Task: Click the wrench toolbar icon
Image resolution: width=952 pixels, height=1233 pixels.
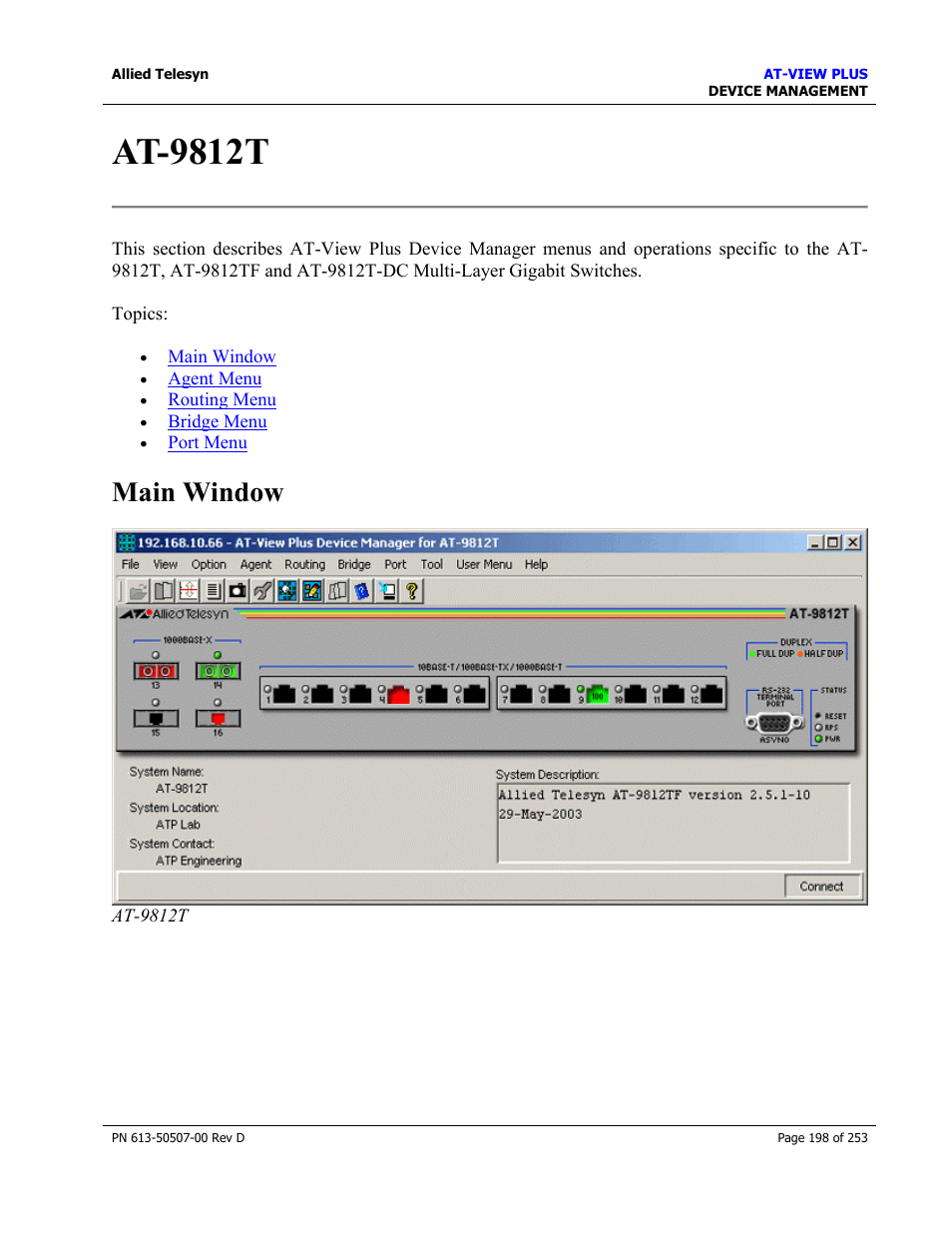Action: (x=262, y=591)
